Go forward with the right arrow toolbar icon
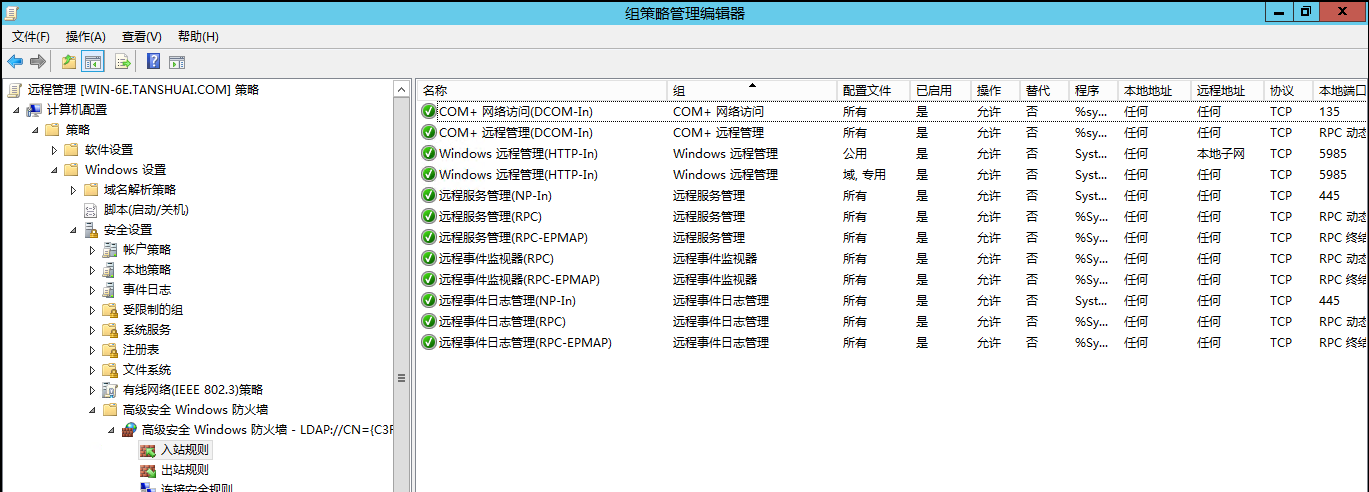The width and height of the screenshot is (1369, 492). pos(38,62)
